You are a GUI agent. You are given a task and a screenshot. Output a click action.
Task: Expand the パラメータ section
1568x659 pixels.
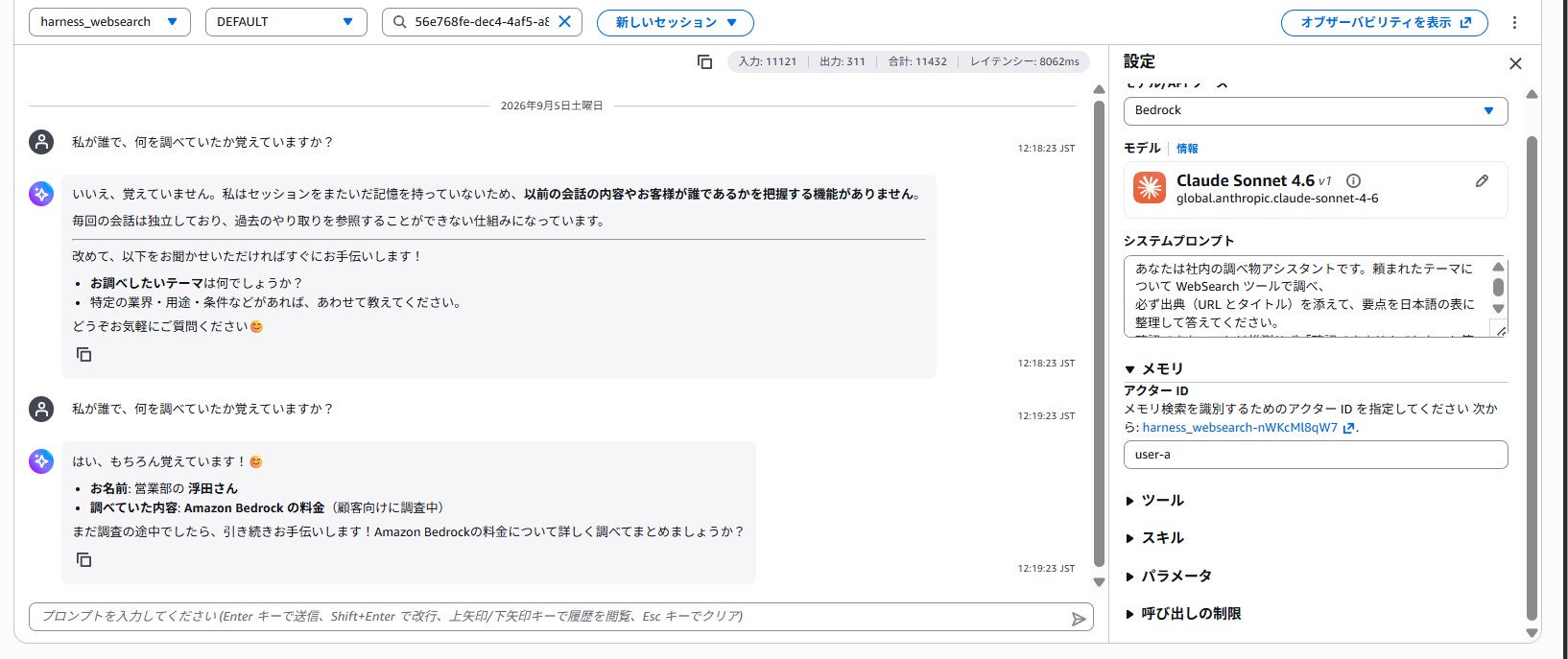(x=1168, y=576)
